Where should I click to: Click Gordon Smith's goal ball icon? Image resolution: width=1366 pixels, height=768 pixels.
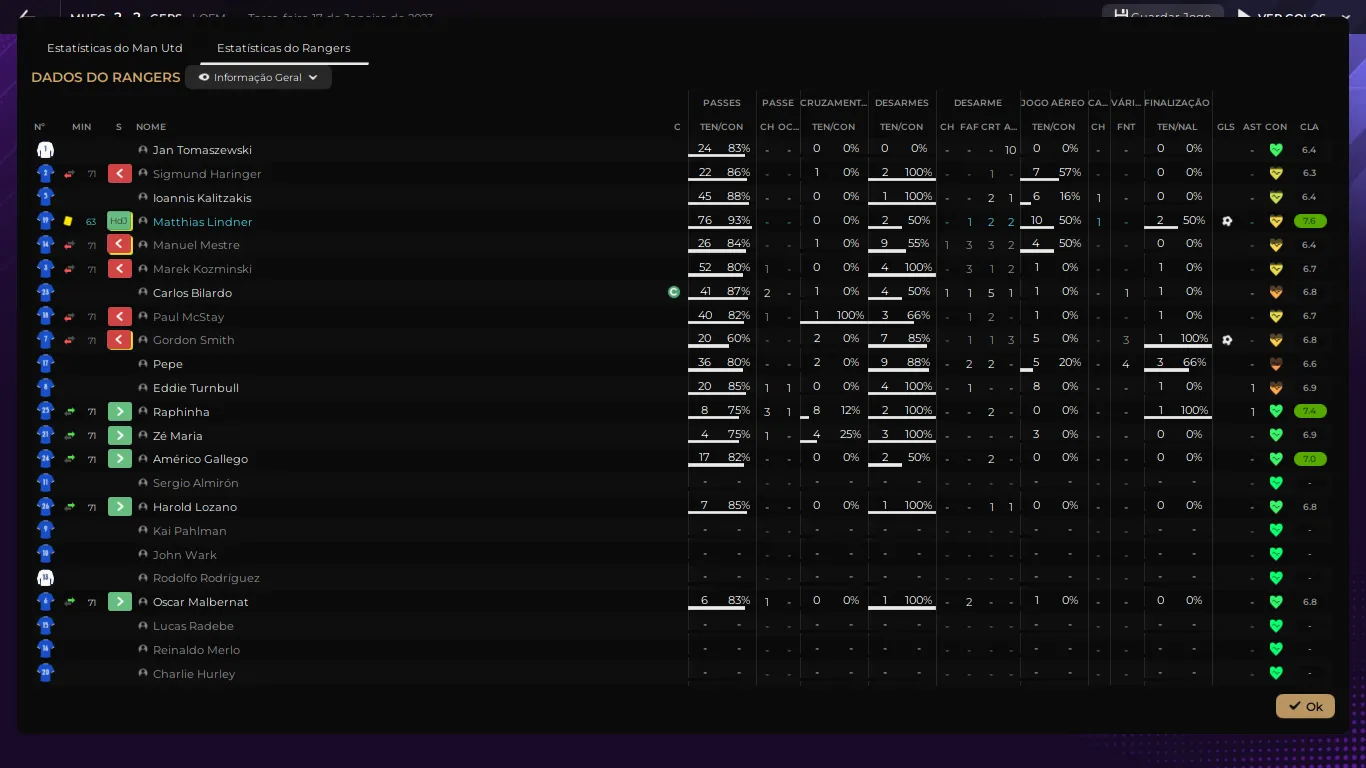point(1227,340)
